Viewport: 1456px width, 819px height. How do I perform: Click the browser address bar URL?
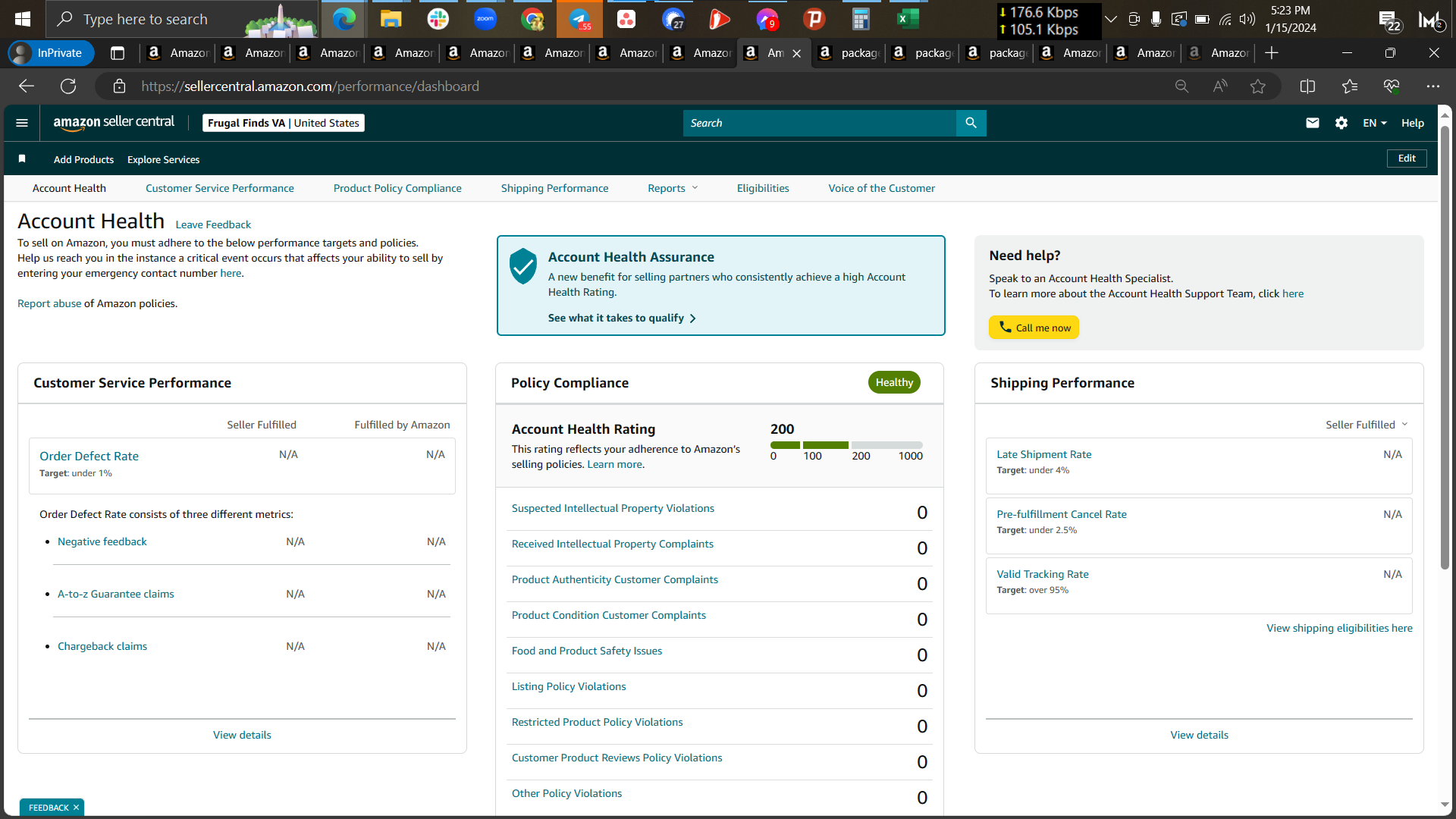(x=310, y=86)
